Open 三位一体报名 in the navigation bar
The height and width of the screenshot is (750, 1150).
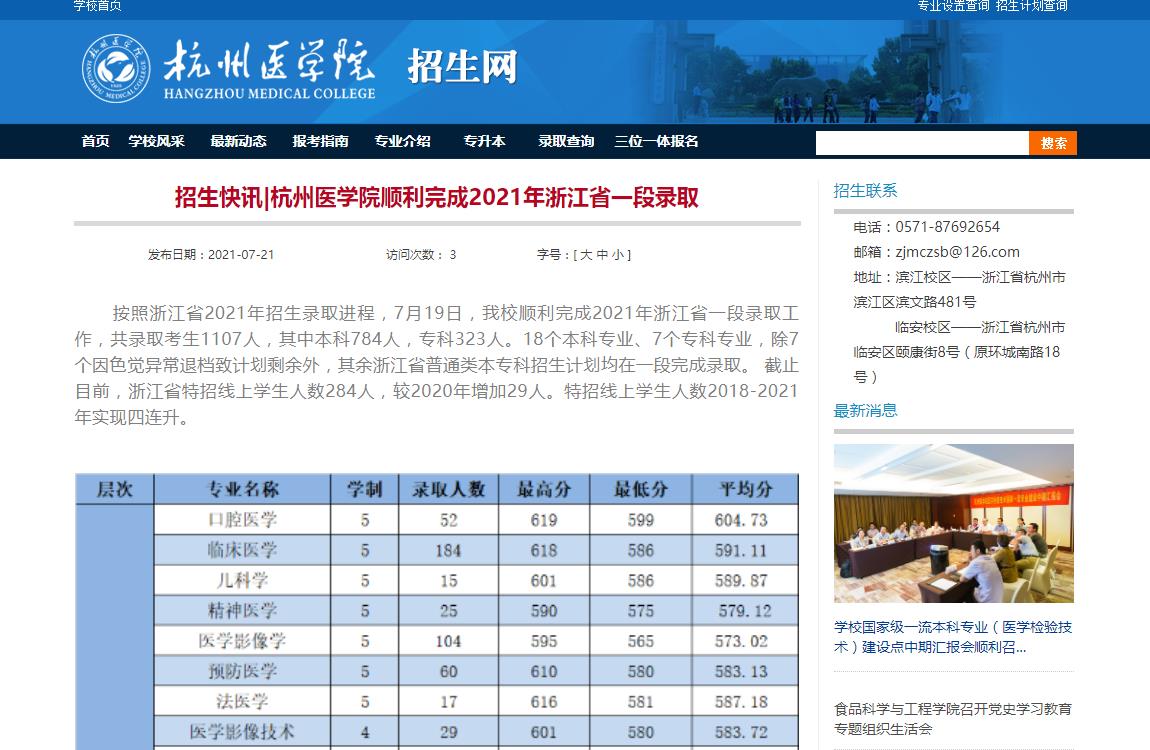point(656,141)
